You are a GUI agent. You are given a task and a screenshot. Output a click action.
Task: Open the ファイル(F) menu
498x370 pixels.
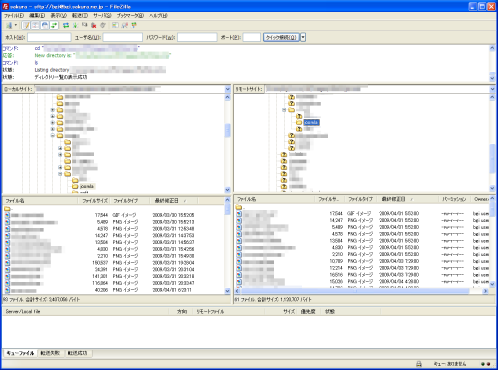[x=14, y=16]
